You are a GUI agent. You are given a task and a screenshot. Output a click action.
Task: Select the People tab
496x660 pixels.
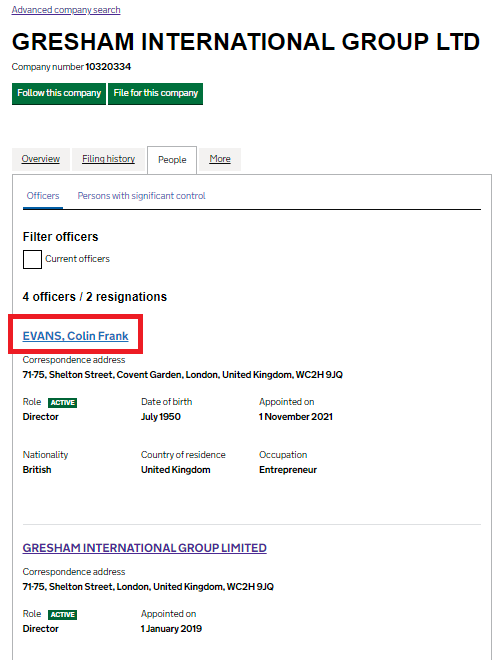(x=172, y=160)
